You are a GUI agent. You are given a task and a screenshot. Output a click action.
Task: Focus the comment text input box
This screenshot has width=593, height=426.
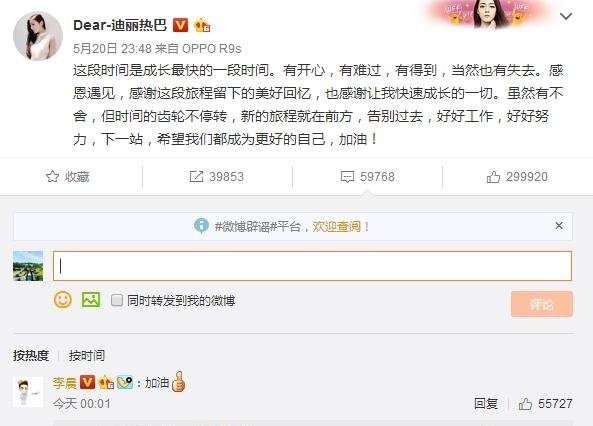[x=312, y=266]
